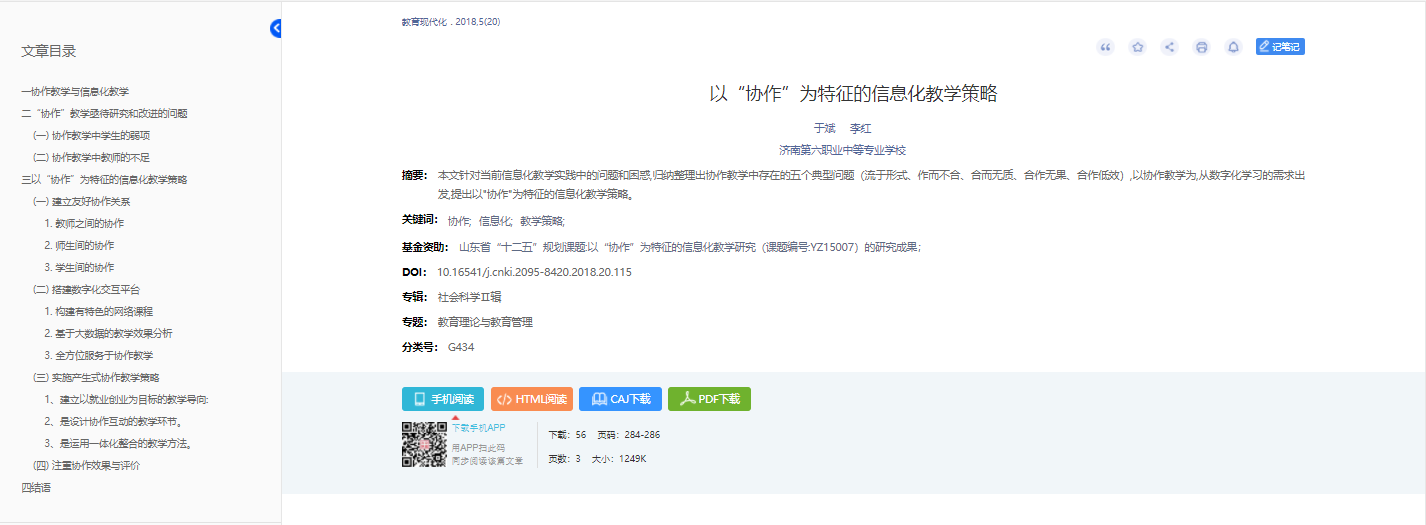Click 下载手机APP link
The width and height of the screenshot is (1426, 525).
(478, 428)
